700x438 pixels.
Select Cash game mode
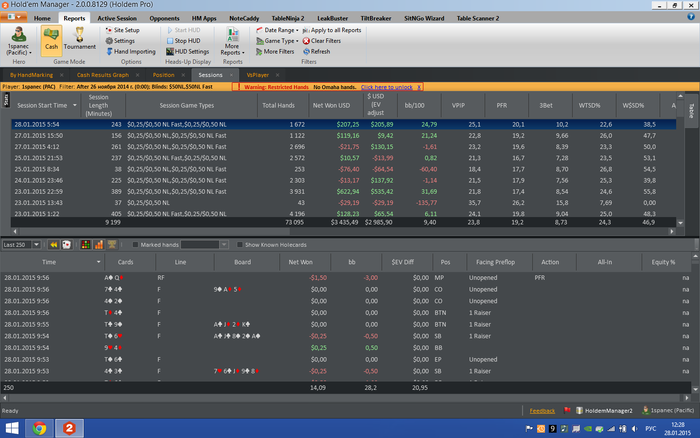51,40
